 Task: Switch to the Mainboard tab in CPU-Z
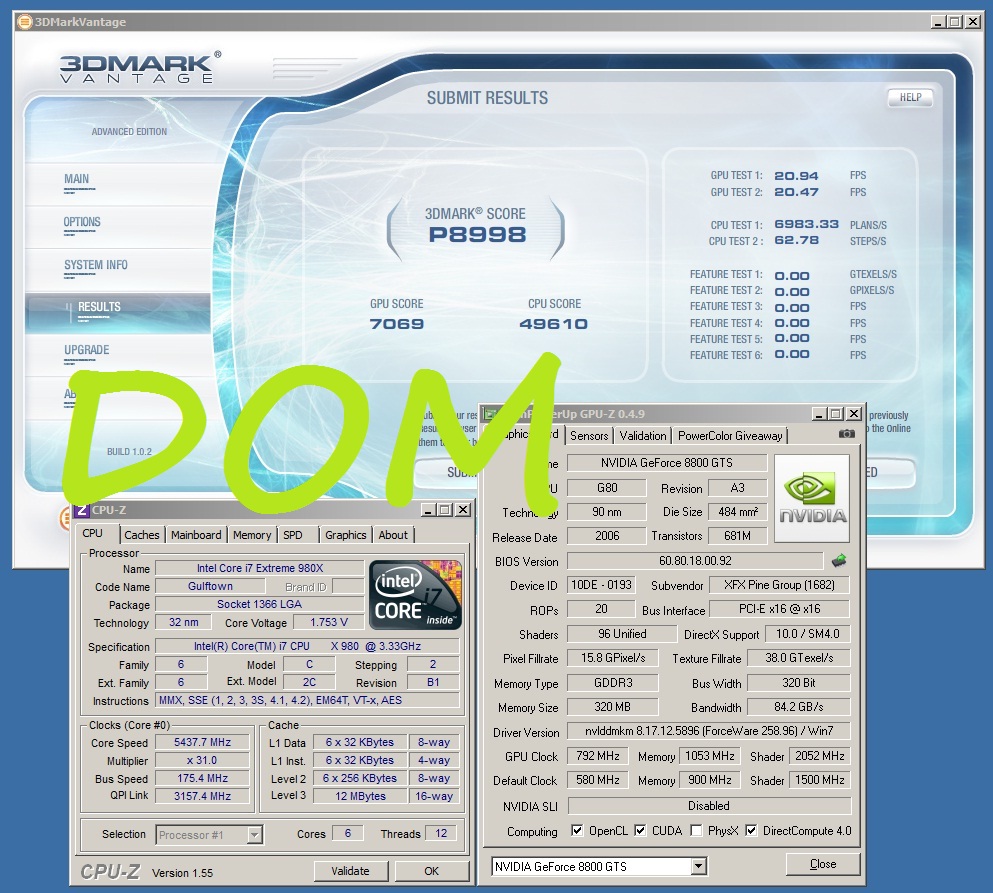pos(196,535)
